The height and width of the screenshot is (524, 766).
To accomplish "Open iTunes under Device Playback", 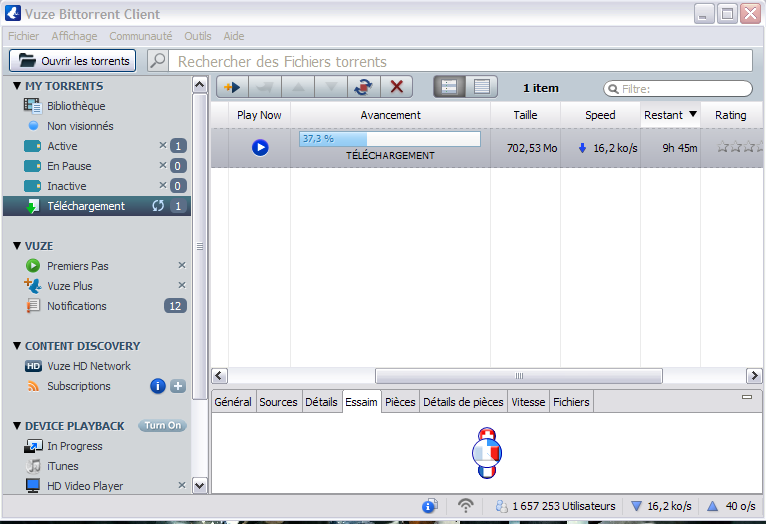I will tap(63, 466).
